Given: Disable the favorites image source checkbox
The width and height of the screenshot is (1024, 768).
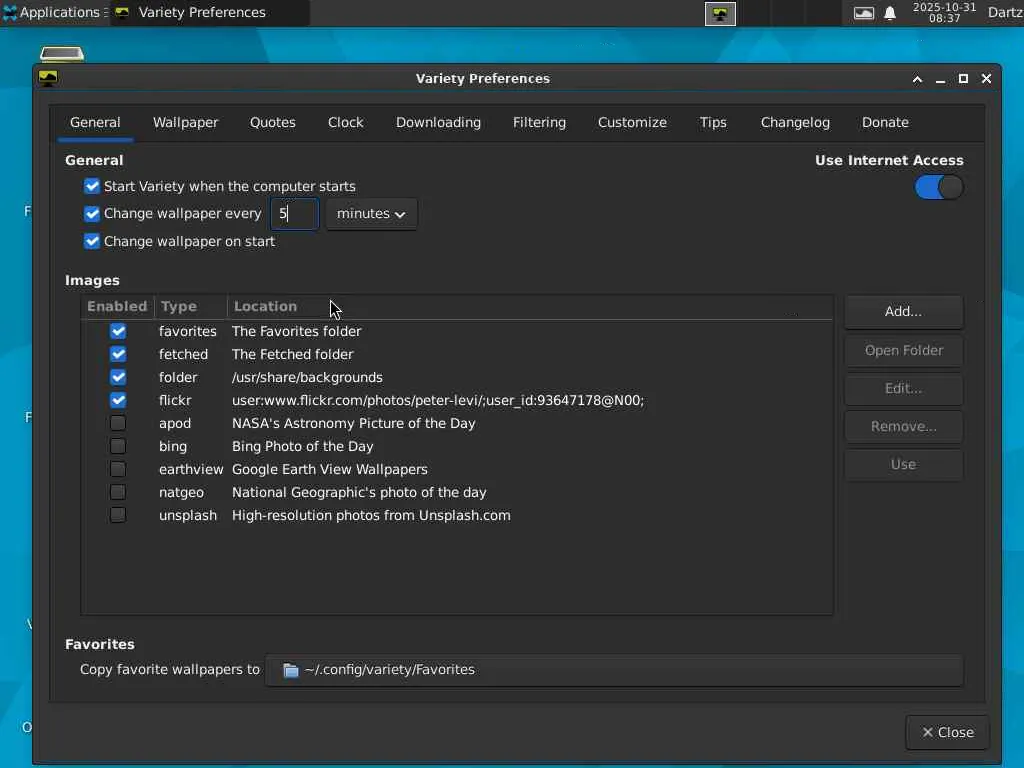Looking at the screenshot, I should pyautogui.click(x=118, y=331).
